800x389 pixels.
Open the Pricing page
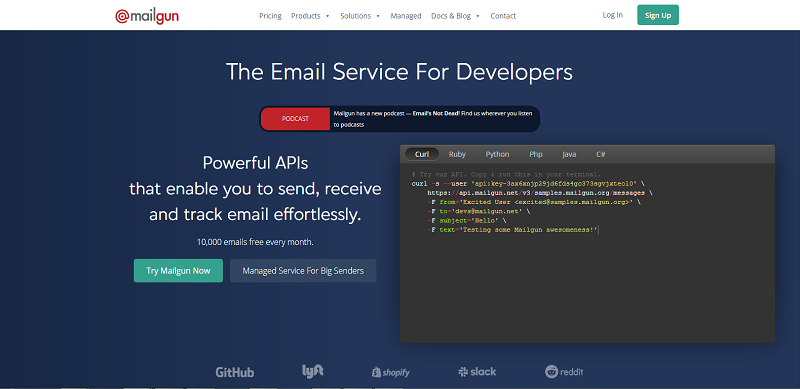(x=270, y=16)
